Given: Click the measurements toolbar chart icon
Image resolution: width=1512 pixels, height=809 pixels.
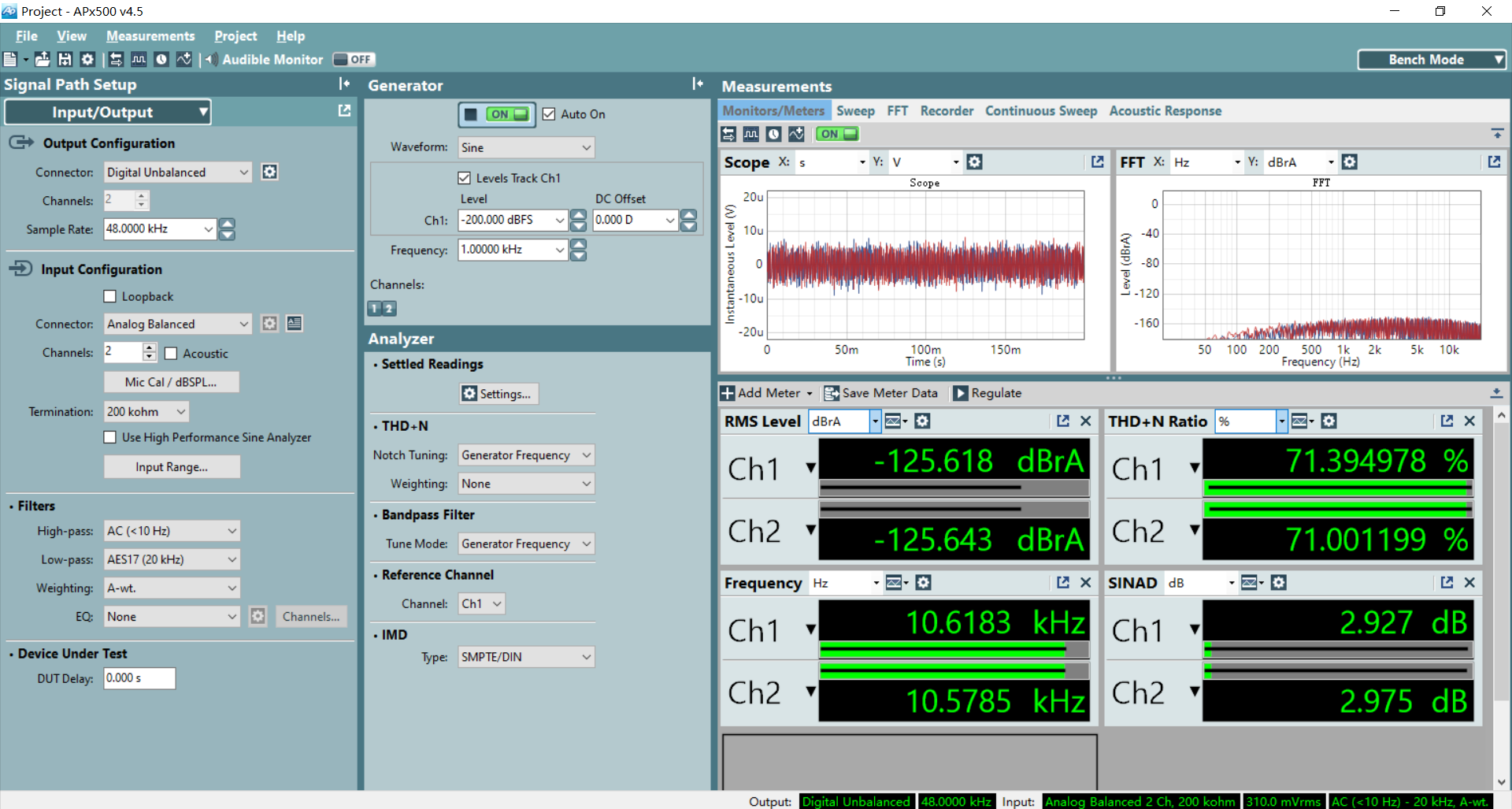Looking at the screenshot, I should [796, 134].
